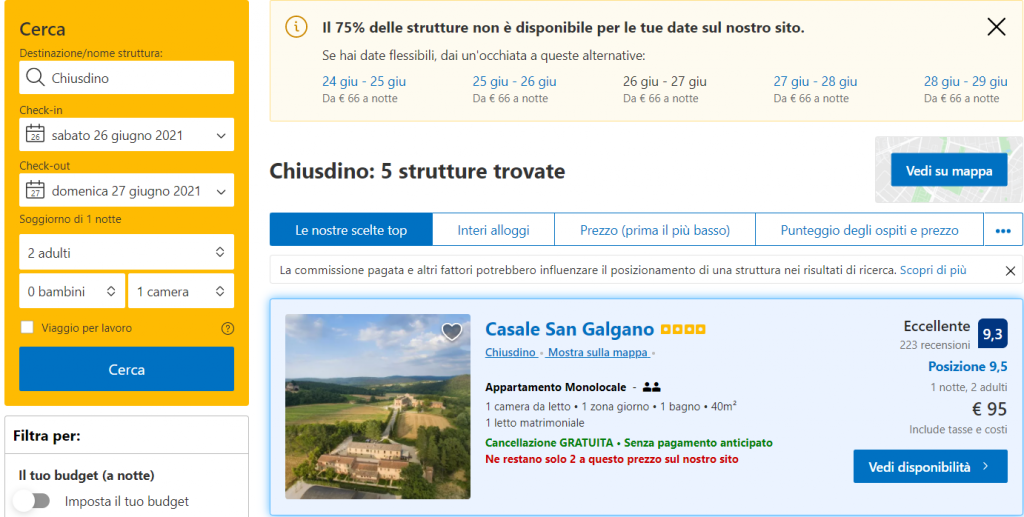Click Vedi disponibilità button
Screen dimensions: 1024x517
point(930,467)
